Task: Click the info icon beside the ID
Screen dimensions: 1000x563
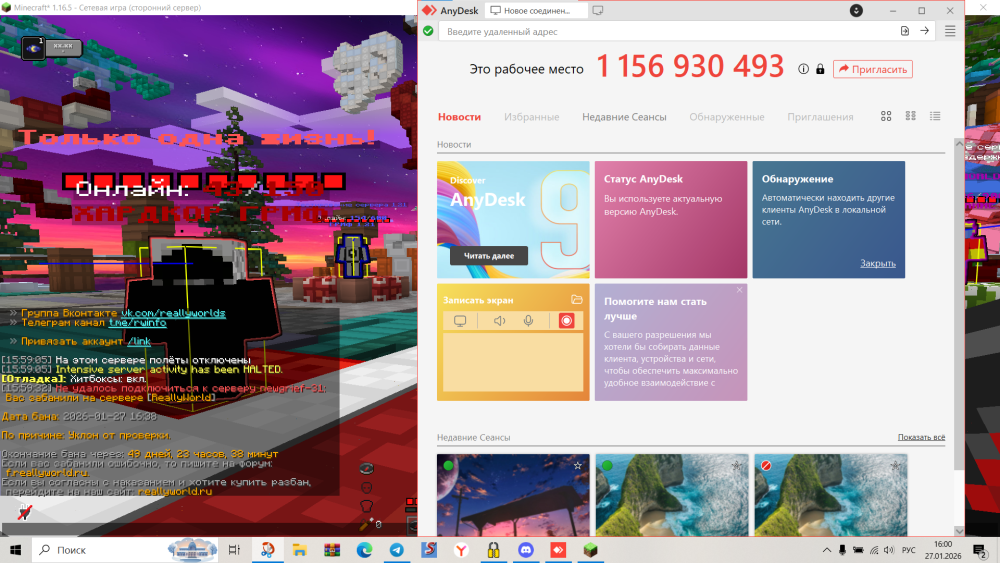Action: point(804,69)
